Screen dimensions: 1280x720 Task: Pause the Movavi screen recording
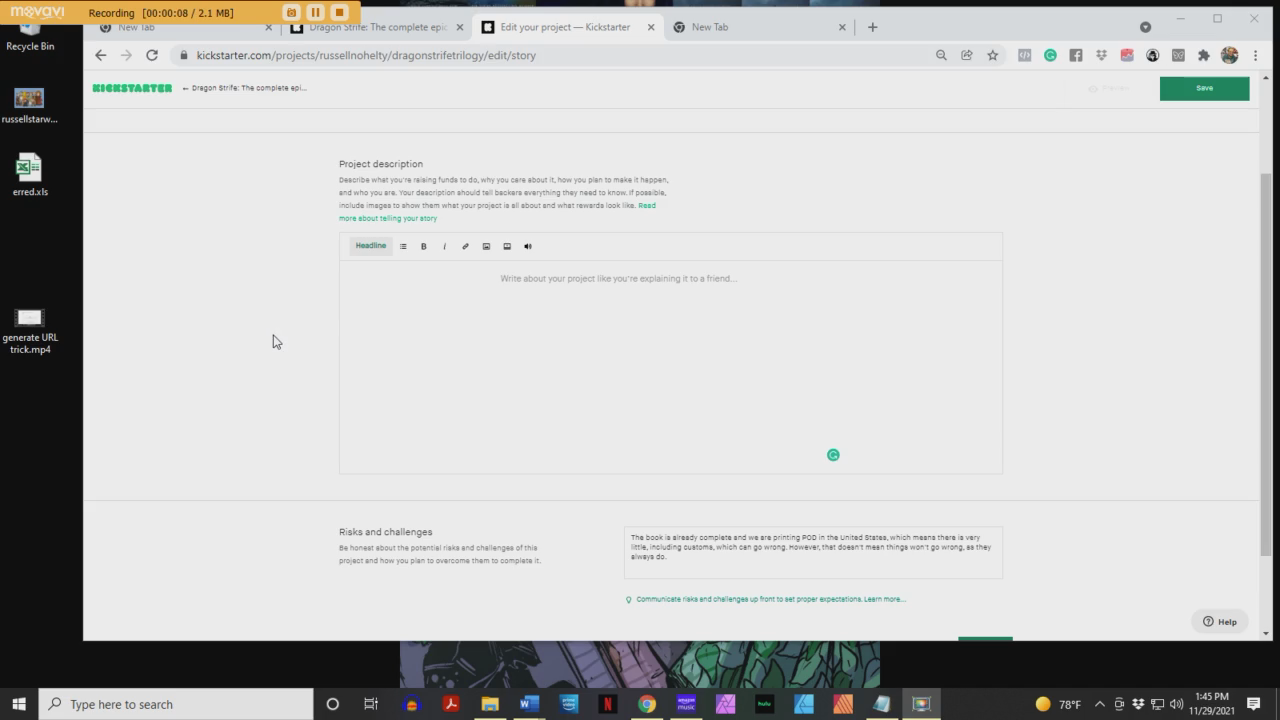coord(315,12)
